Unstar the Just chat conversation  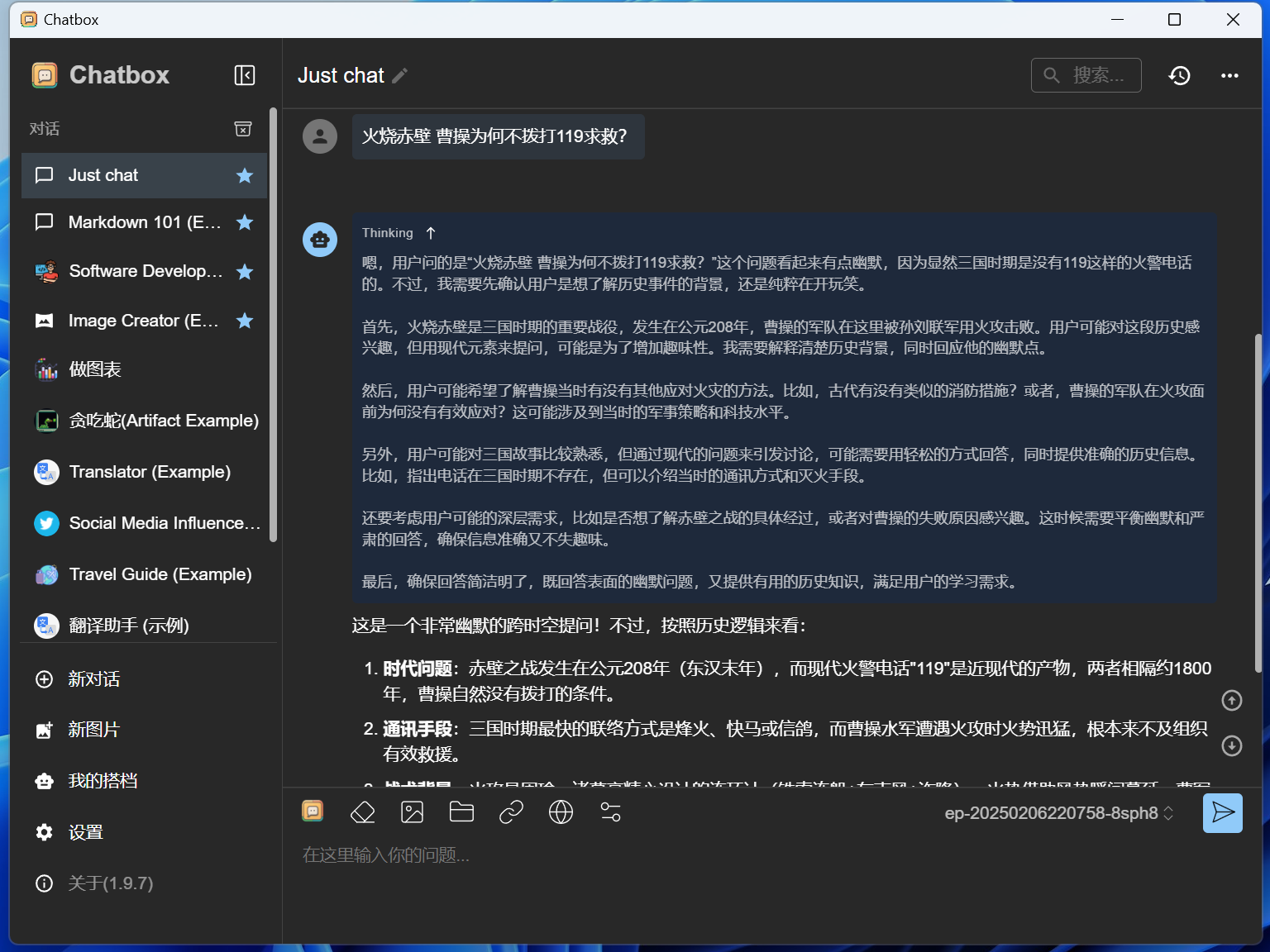point(245,175)
